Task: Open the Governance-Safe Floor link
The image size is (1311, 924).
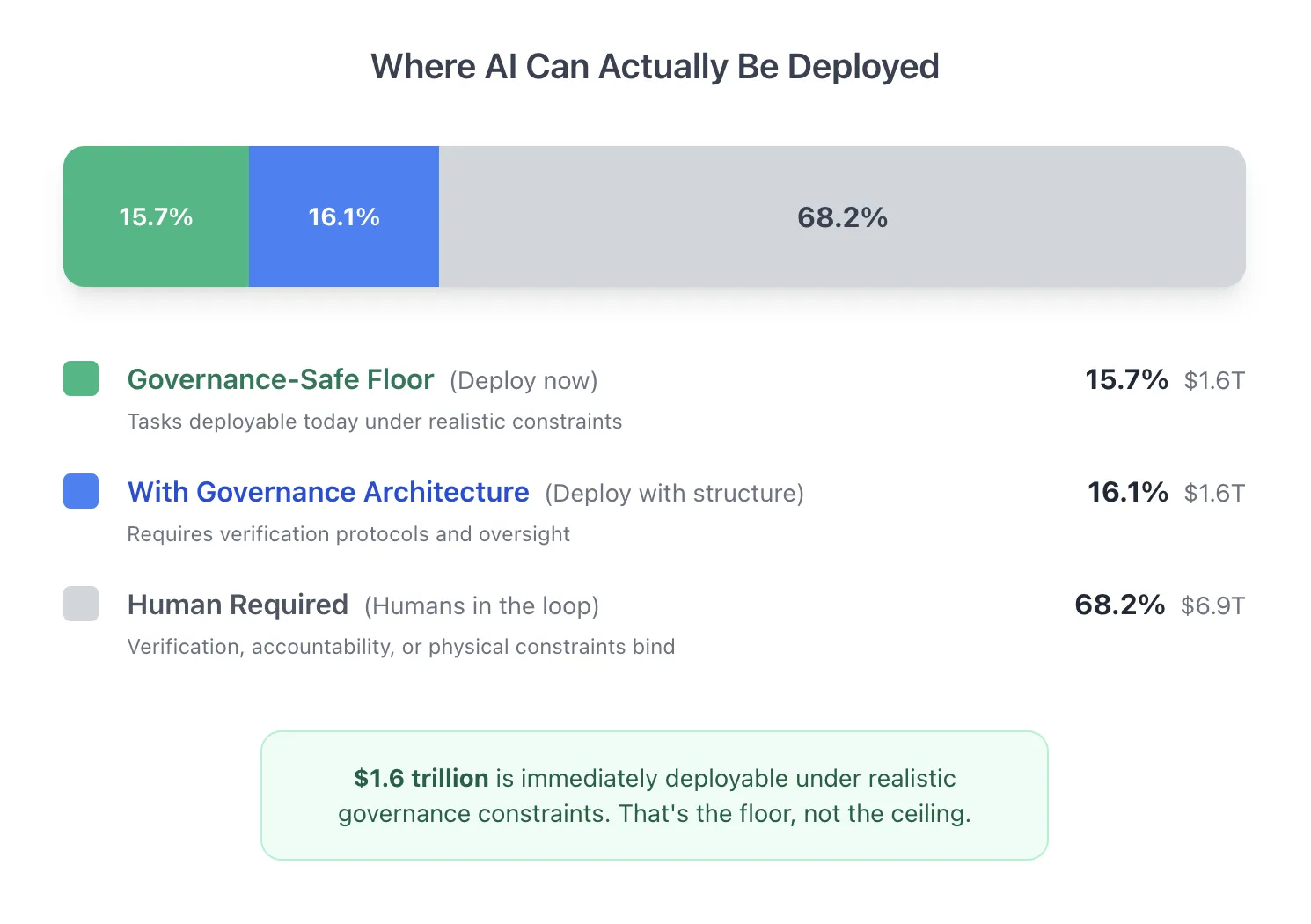Action: (280, 379)
